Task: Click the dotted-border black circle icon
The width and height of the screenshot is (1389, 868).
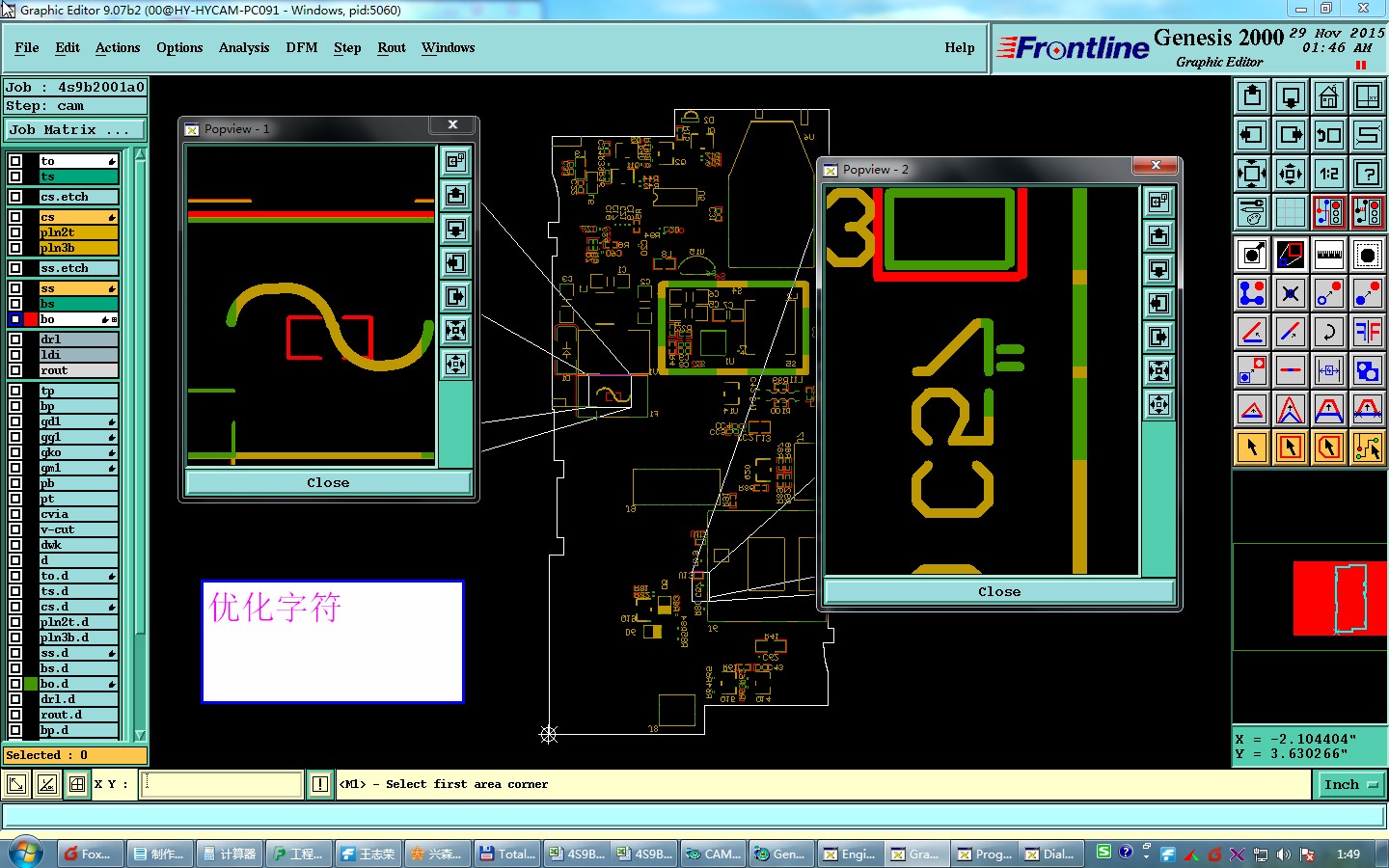Action: (1368, 255)
